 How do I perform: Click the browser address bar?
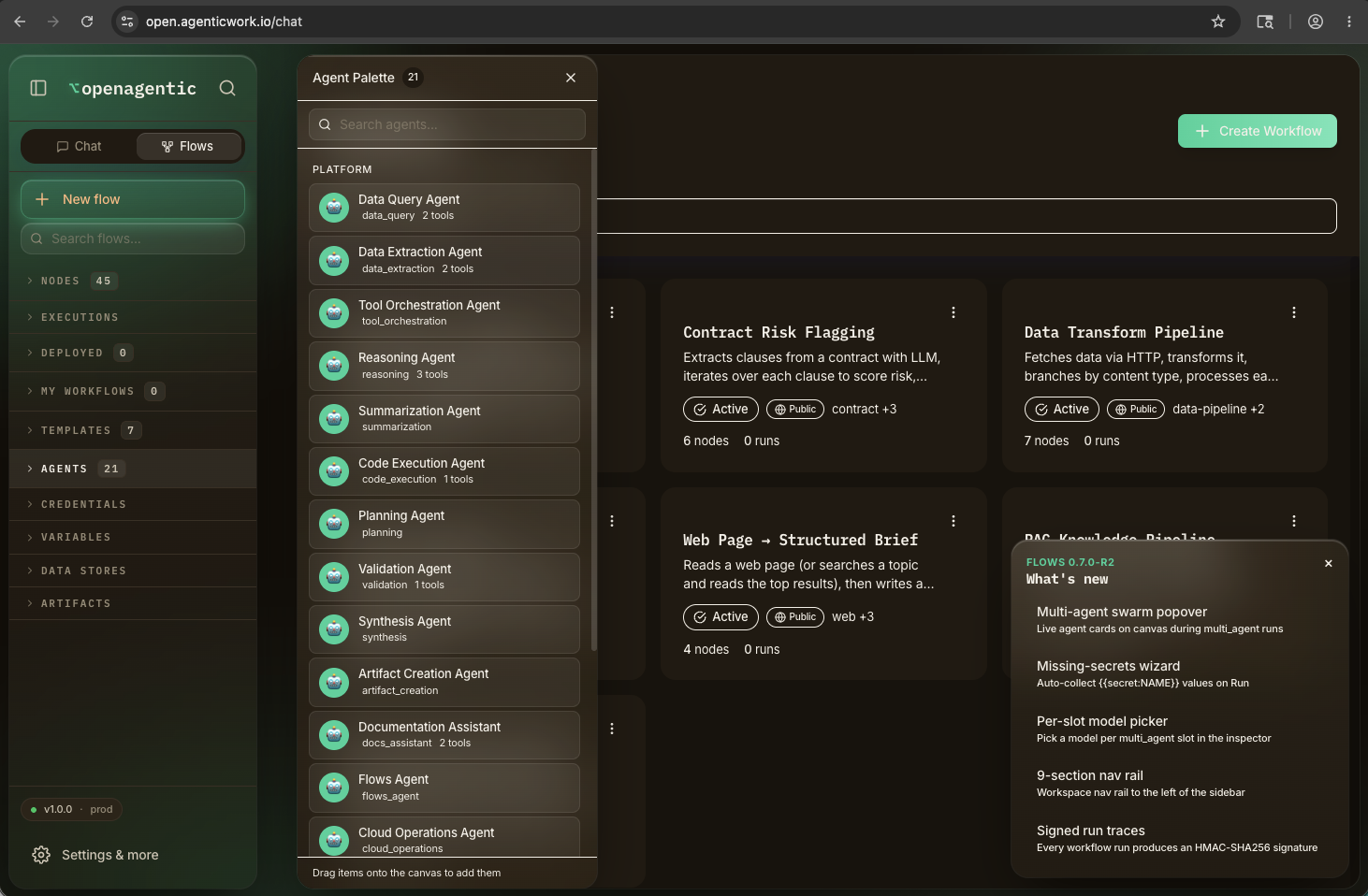point(674,22)
